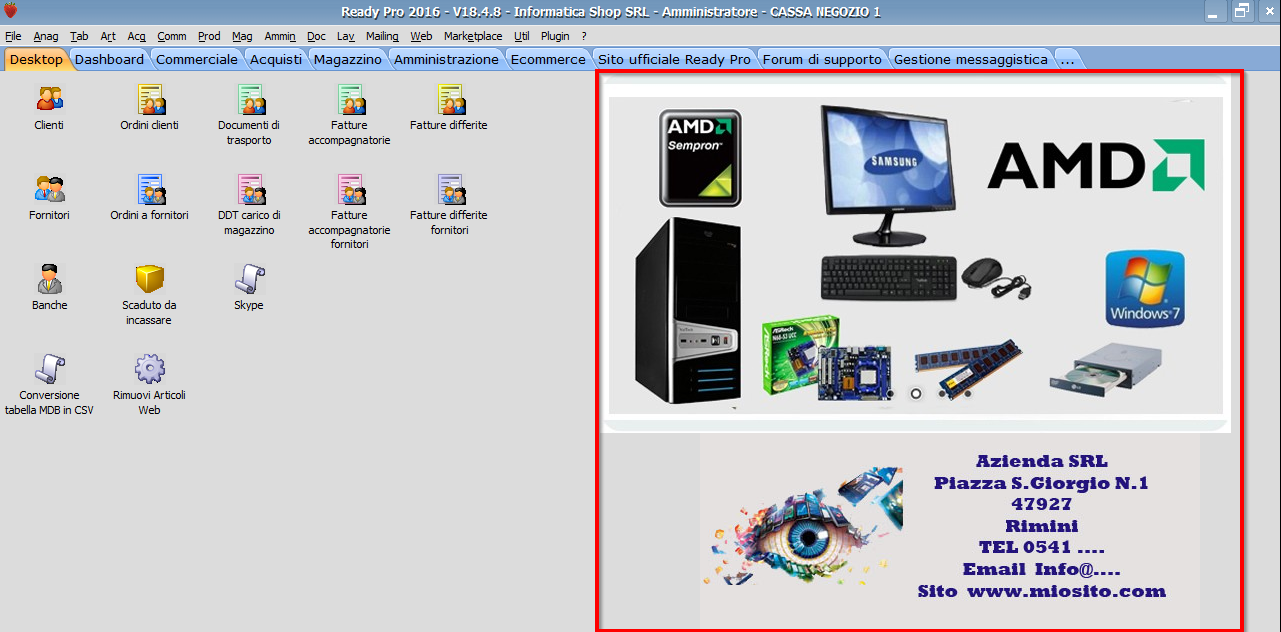Open Sito ufficiale Ready Pro tab

click(x=674, y=59)
